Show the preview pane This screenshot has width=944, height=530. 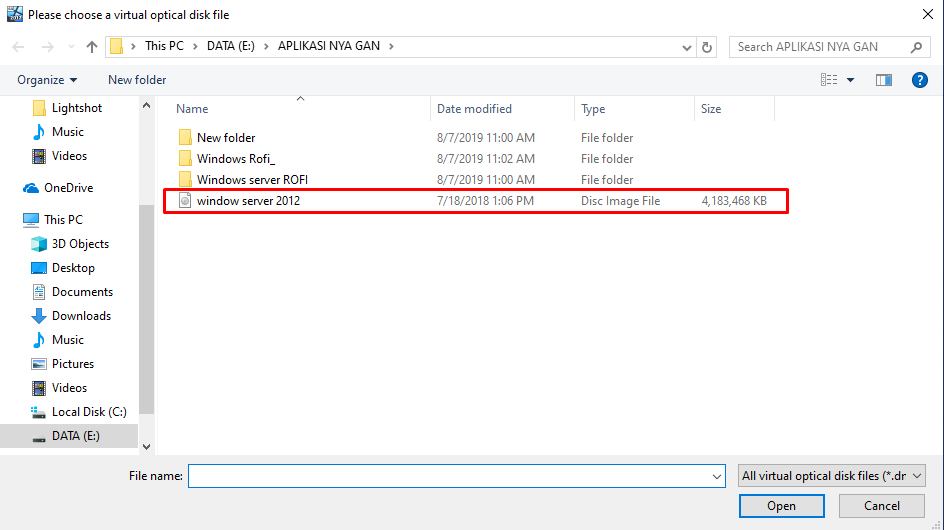(884, 80)
